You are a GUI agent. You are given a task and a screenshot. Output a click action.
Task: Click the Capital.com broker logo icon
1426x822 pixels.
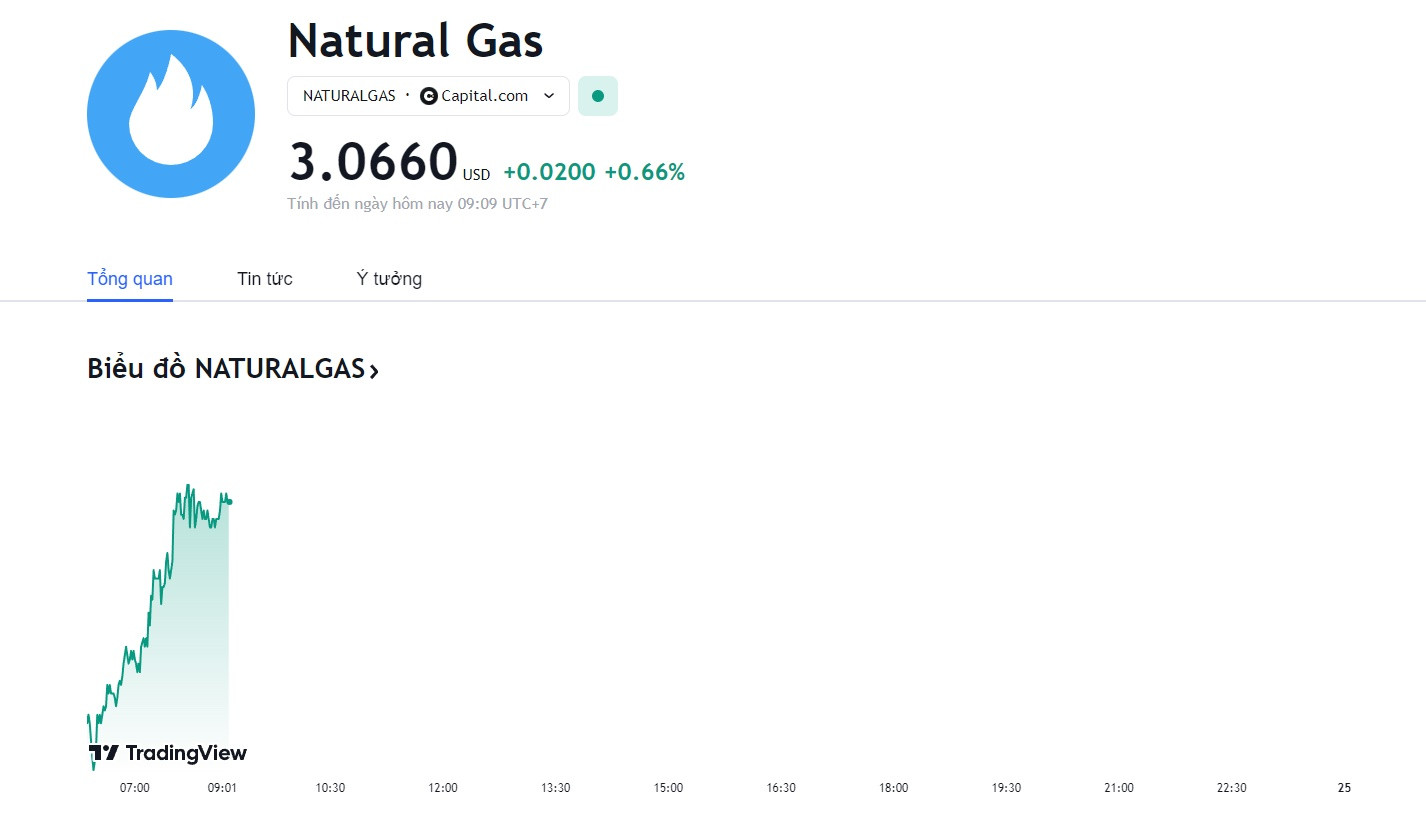click(x=429, y=96)
